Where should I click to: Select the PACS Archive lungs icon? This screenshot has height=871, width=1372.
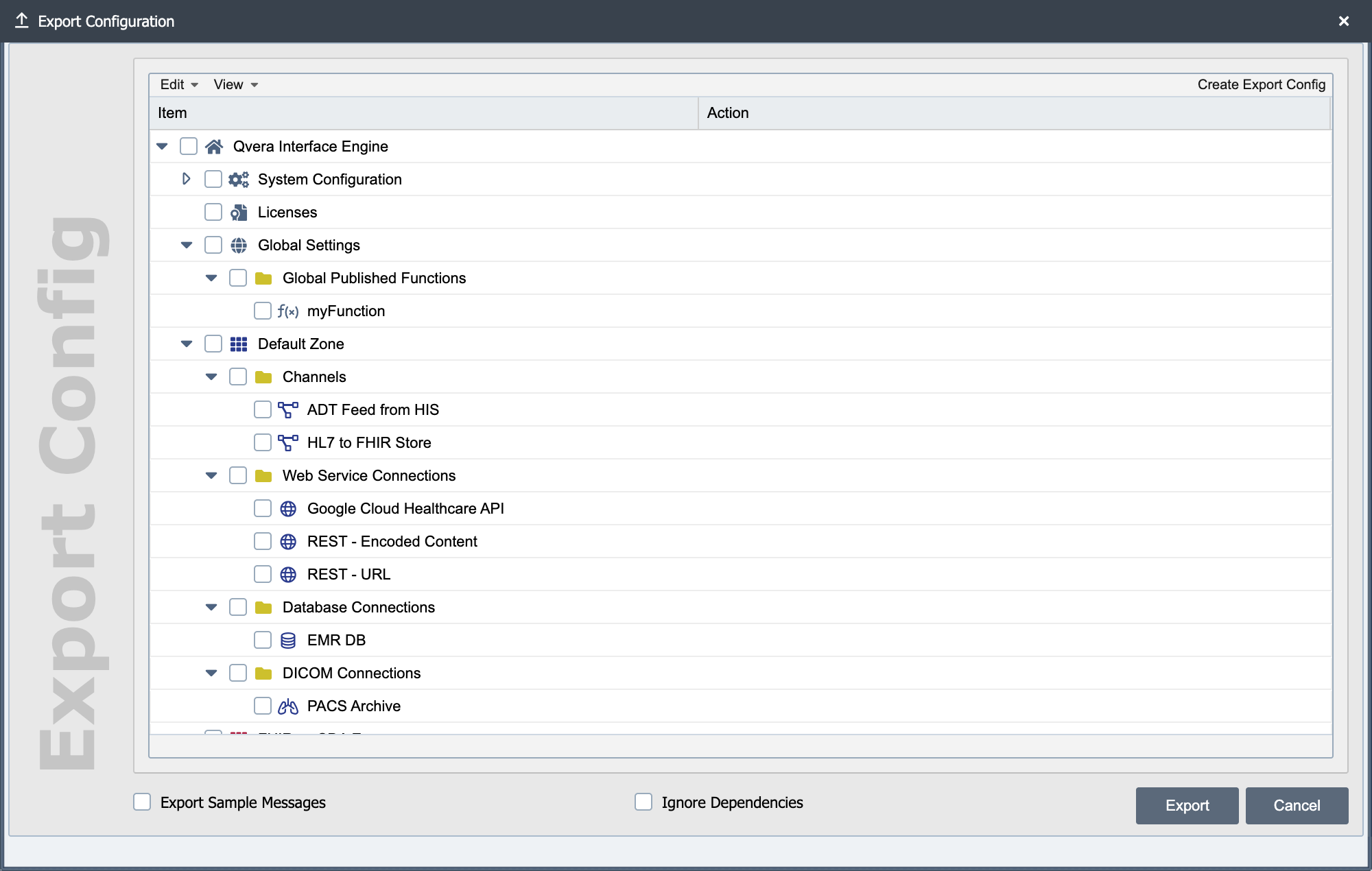(288, 706)
